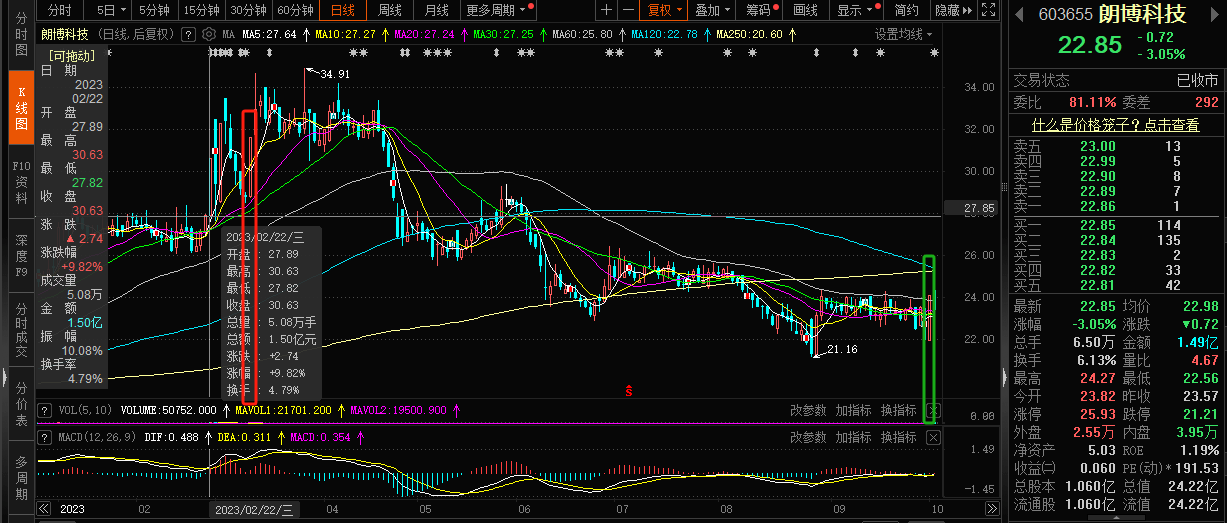Open the 筹码 chip distribution tool
This screenshot has width=1227, height=523.
pyautogui.click(x=760, y=10)
